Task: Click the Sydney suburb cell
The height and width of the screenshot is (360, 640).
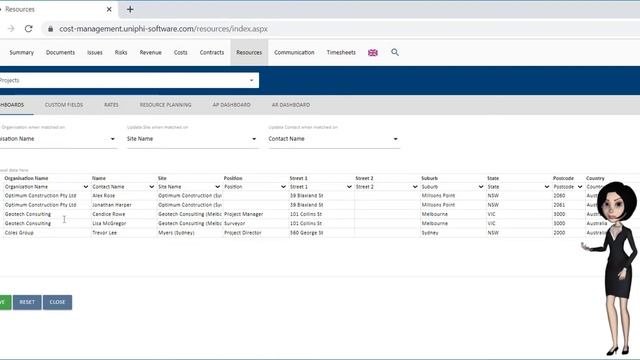Action: tap(453, 233)
